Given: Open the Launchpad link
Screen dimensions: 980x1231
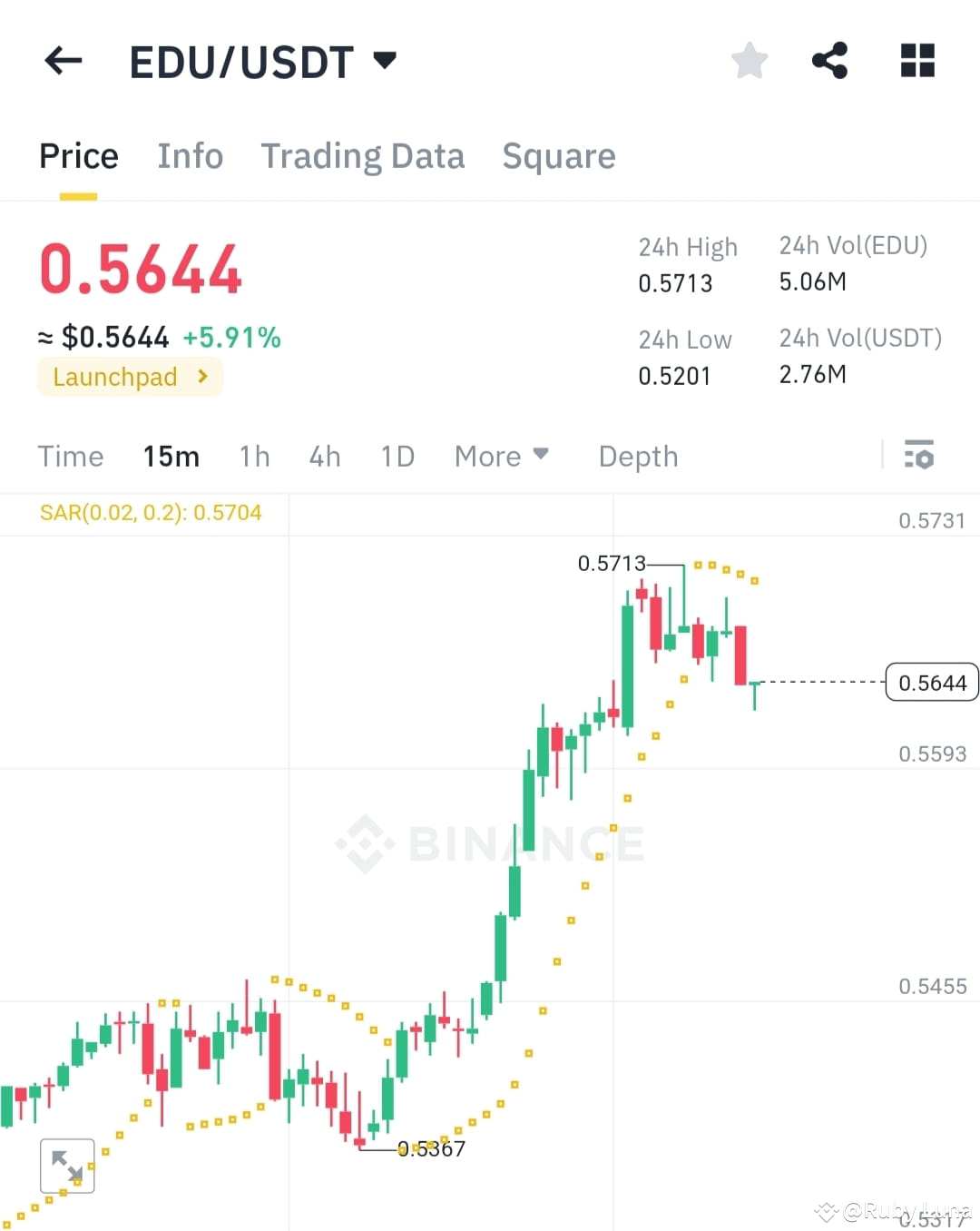Looking at the screenshot, I should coord(129,377).
